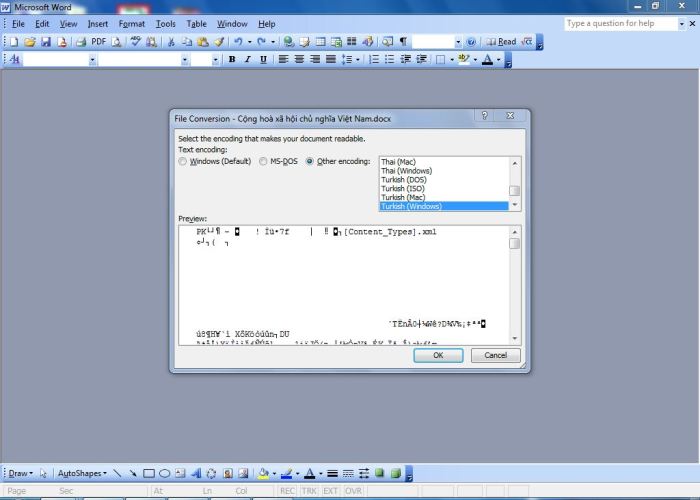Select the Windows (Default) encoding radio
Viewport: 700px width, 500px height.
[183, 162]
